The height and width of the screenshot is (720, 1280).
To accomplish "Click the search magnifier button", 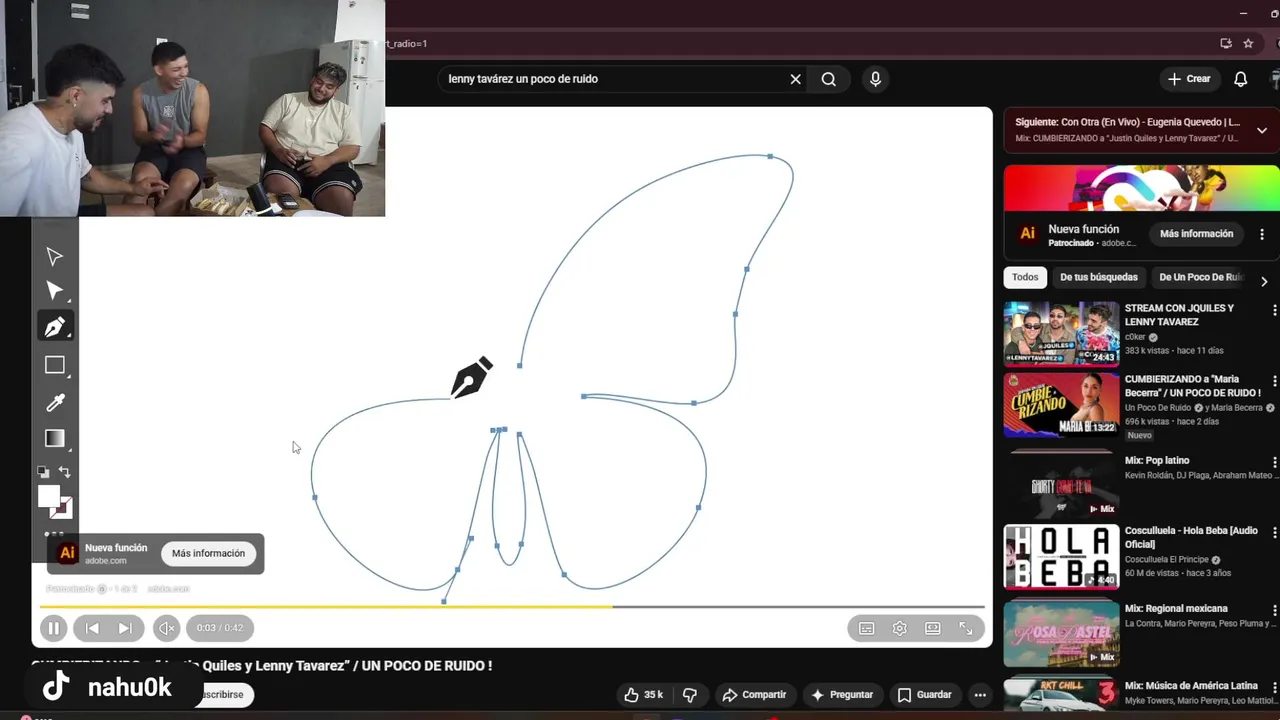I will 829,79.
